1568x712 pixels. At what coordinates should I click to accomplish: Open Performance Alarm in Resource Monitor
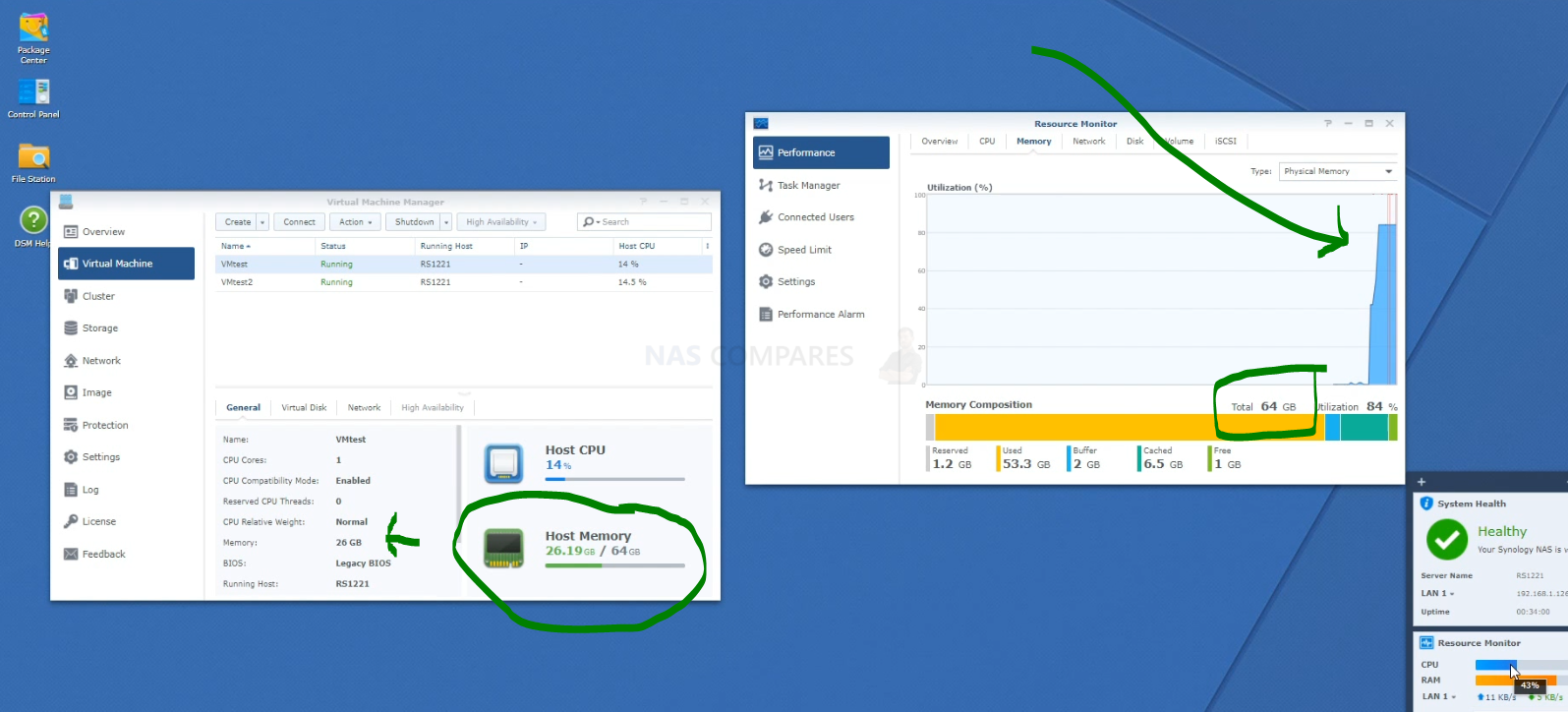[x=821, y=315]
